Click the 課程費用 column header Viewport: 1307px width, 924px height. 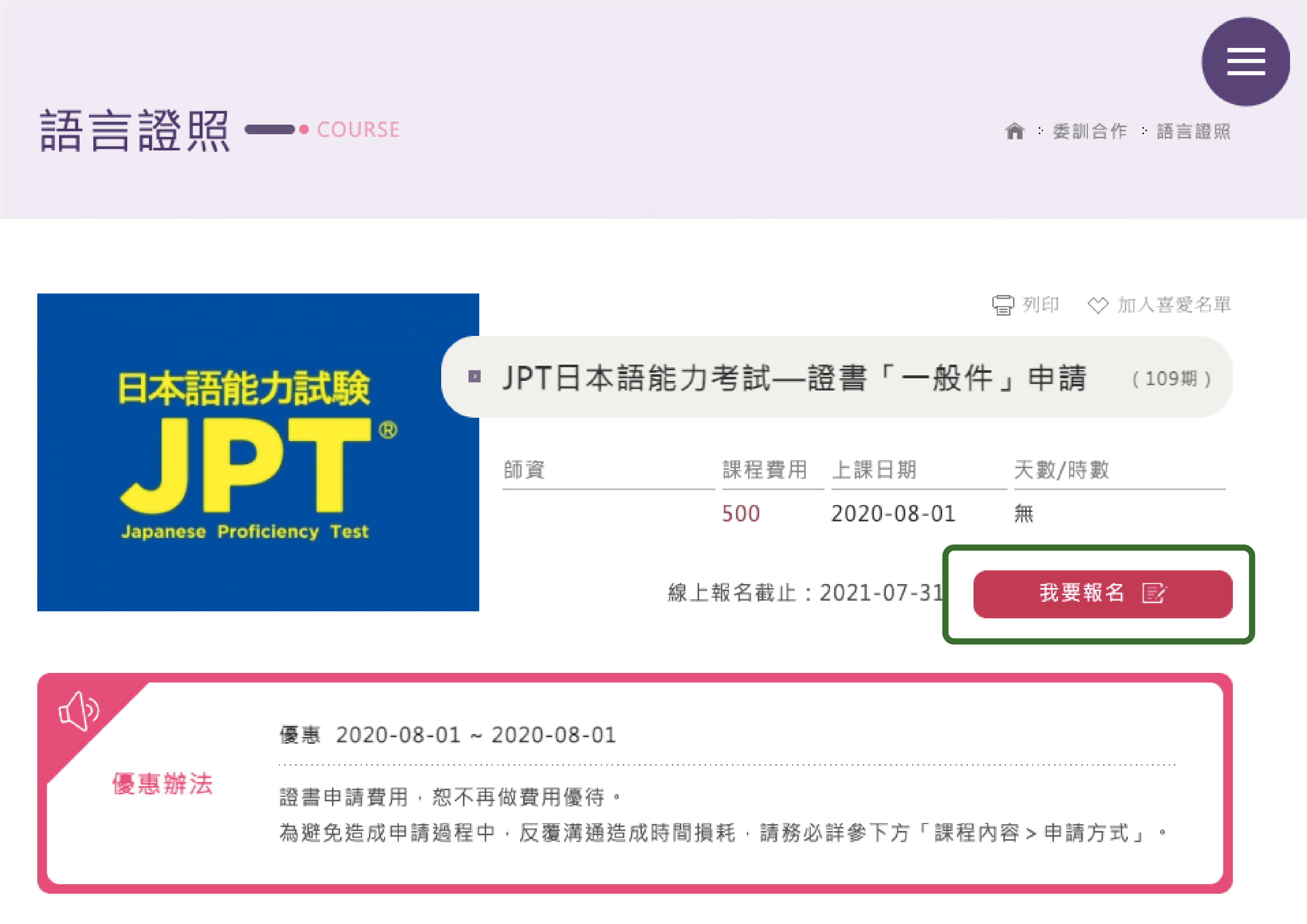[765, 470]
